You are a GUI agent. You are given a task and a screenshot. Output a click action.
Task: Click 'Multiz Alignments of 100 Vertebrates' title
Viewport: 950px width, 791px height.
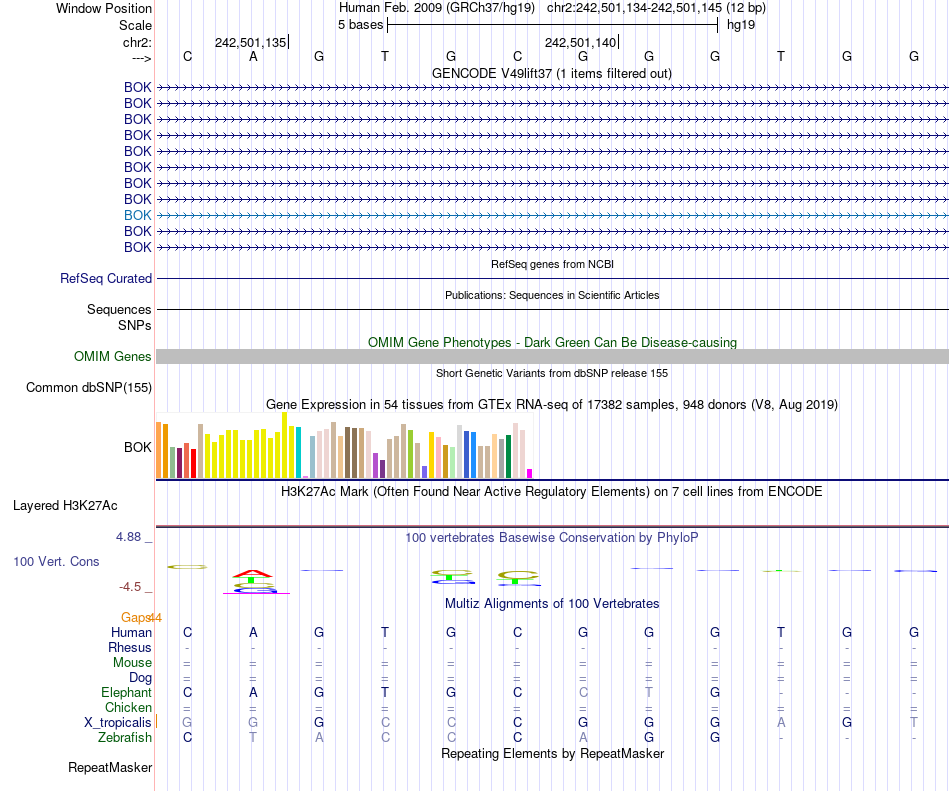pos(552,604)
